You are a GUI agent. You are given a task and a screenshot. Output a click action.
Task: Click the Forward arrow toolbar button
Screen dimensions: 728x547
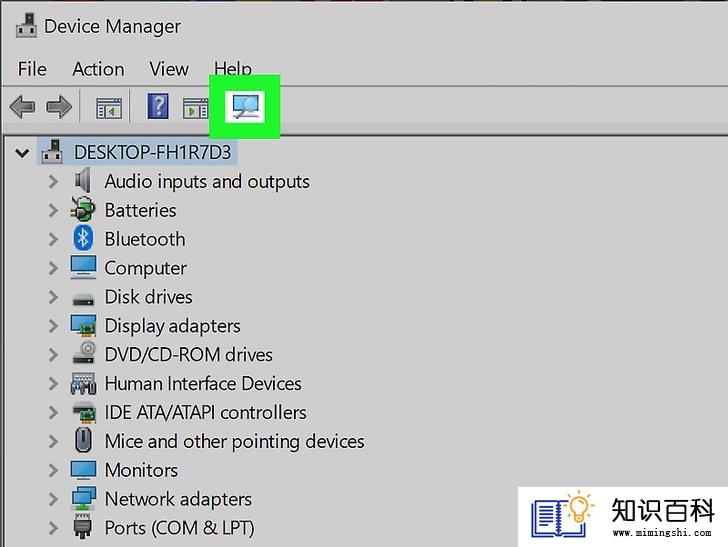tap(59, 106)
